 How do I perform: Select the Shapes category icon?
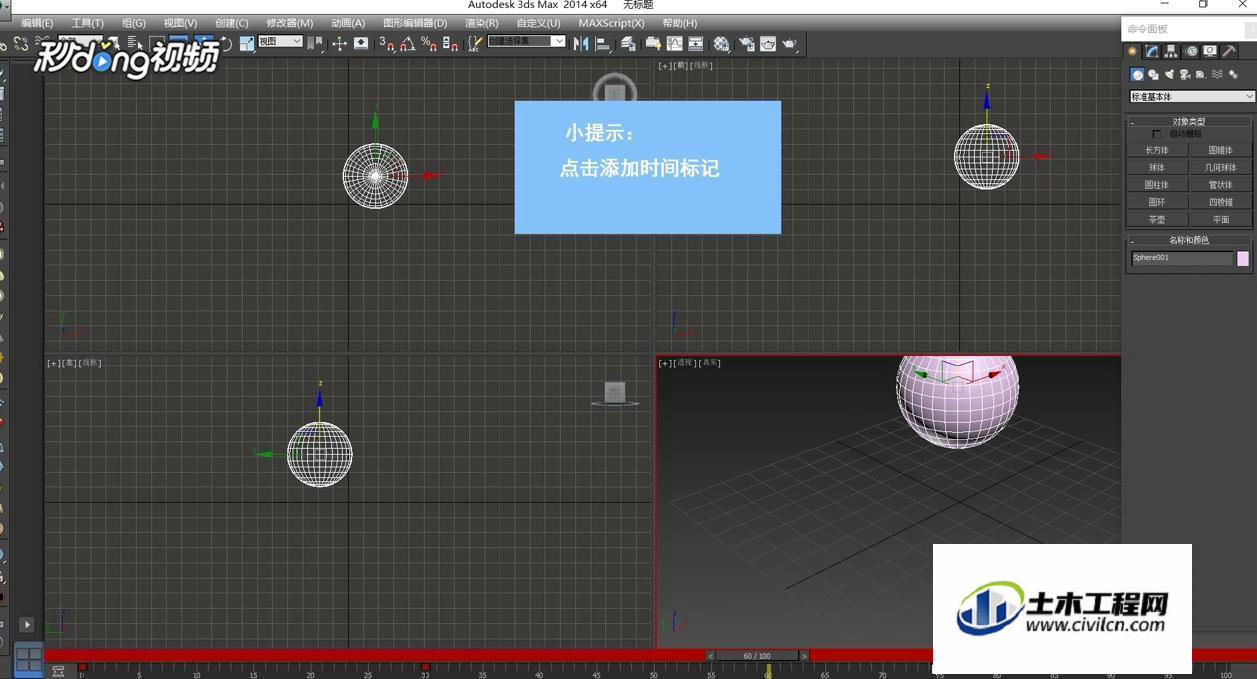tap(1153, 74)
